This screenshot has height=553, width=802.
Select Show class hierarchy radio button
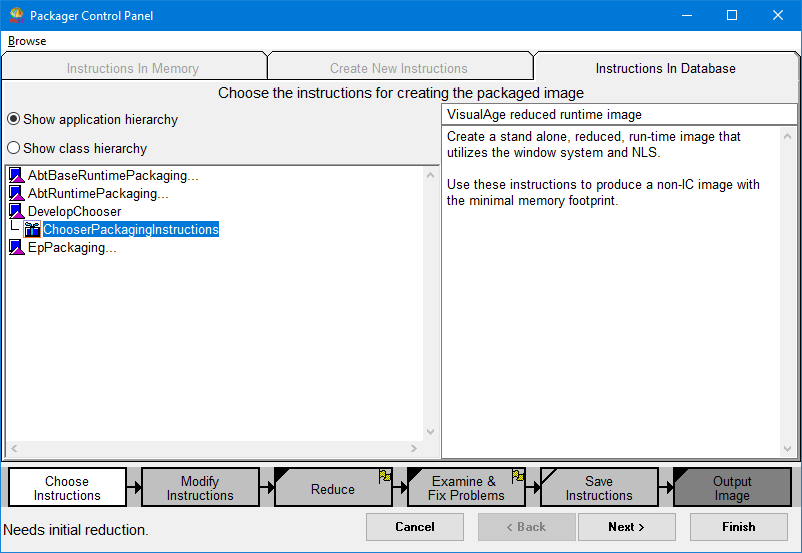point(14,148)
